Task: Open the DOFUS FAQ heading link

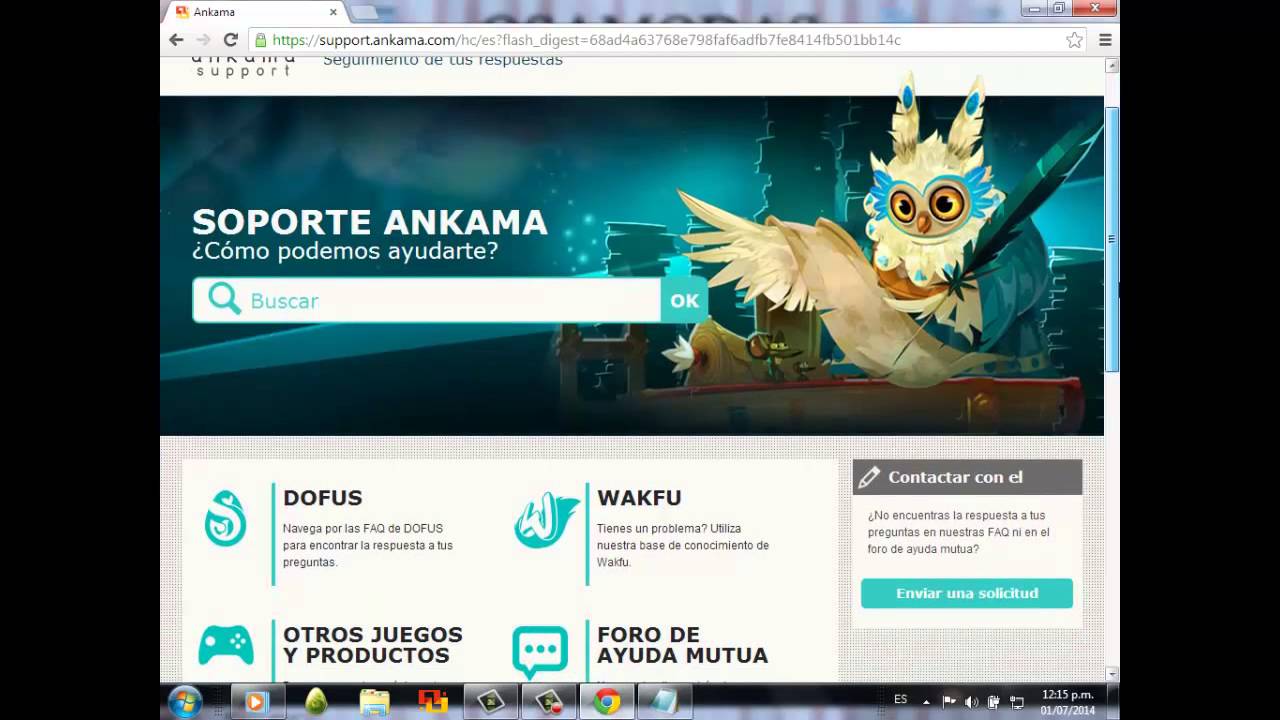Action: [322, 497]
